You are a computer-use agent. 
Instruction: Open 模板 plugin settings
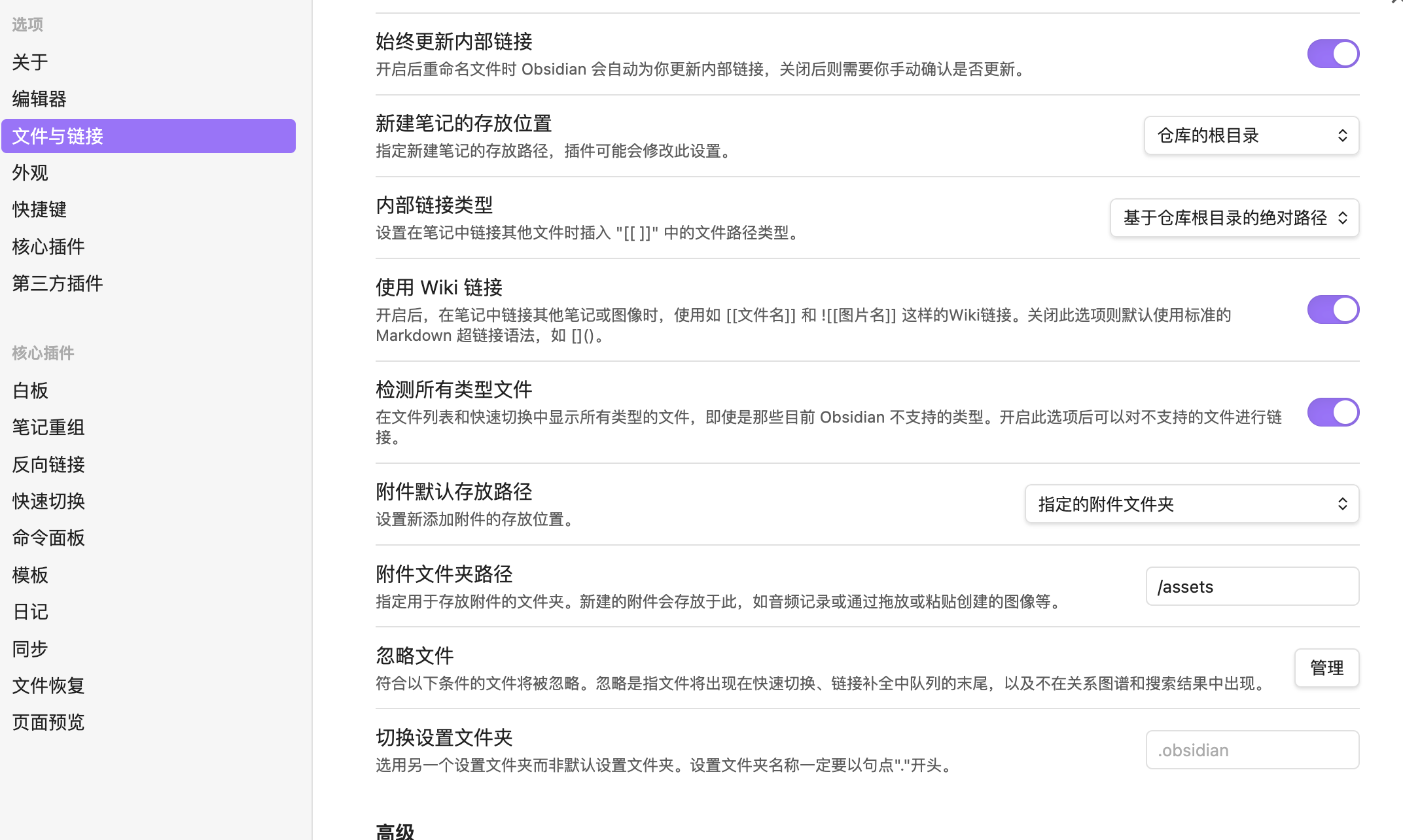pyautogui.click(x=149, y=575)
